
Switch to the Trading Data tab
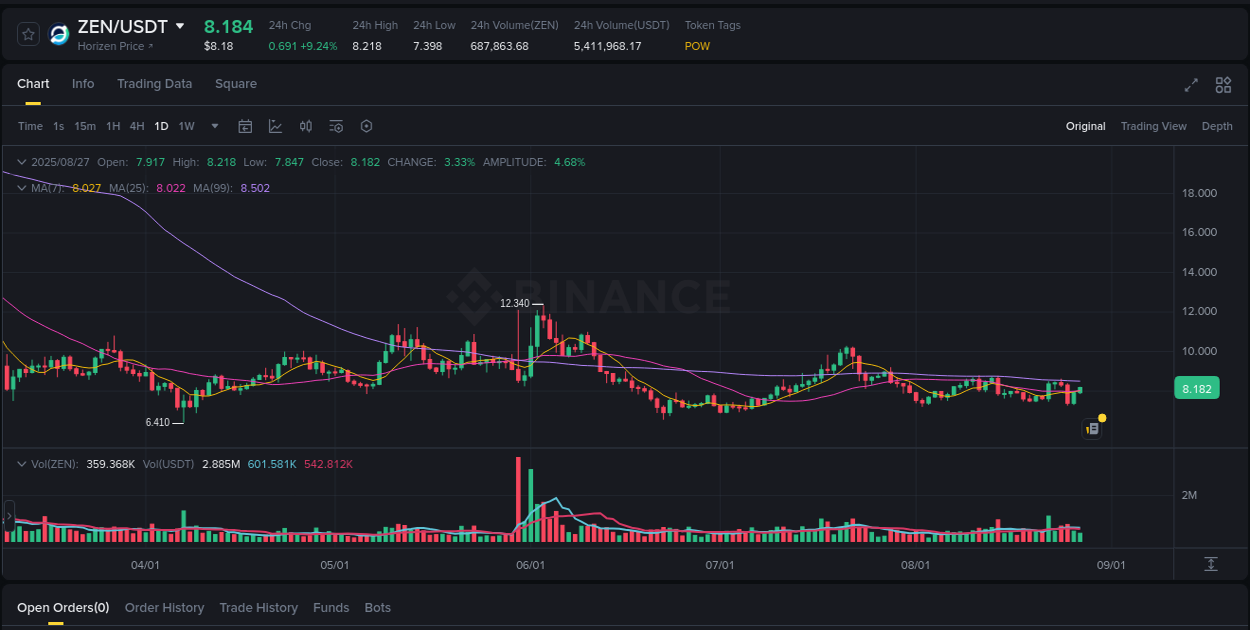click(x=154, y=84)
